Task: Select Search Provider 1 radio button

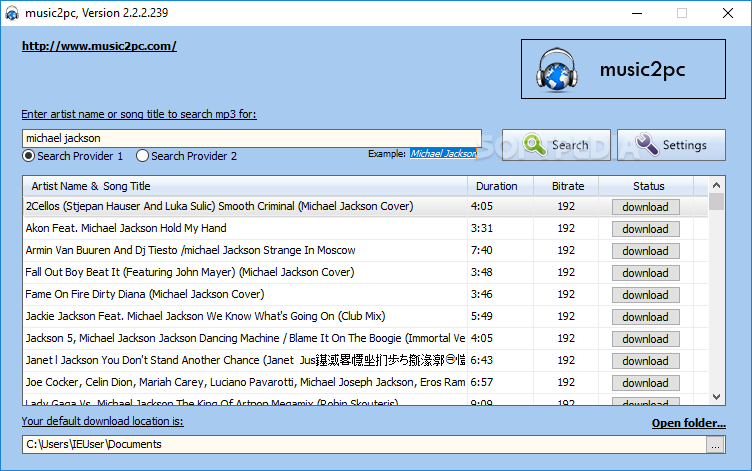Action: pyautogui.click(x=29, y=156)
